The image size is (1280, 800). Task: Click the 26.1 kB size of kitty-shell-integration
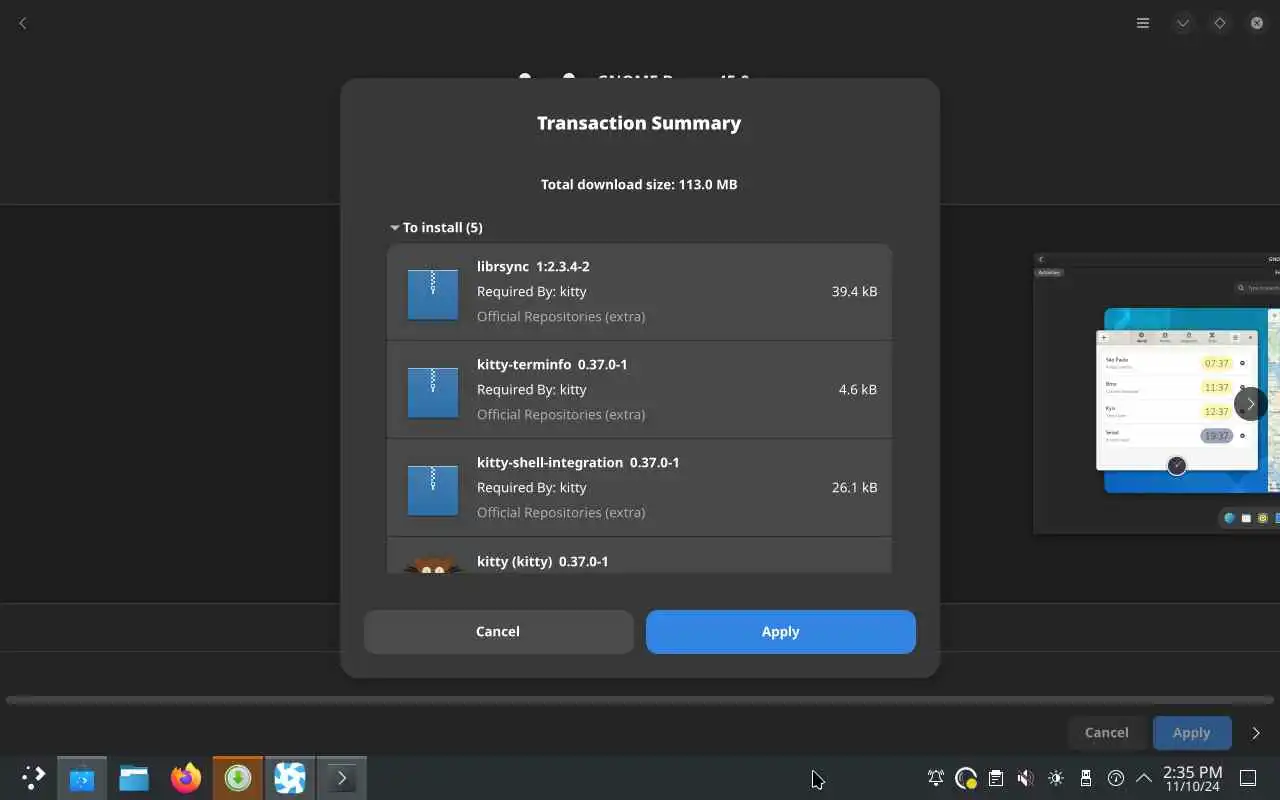pyautogui.click(x=854, y=487)
